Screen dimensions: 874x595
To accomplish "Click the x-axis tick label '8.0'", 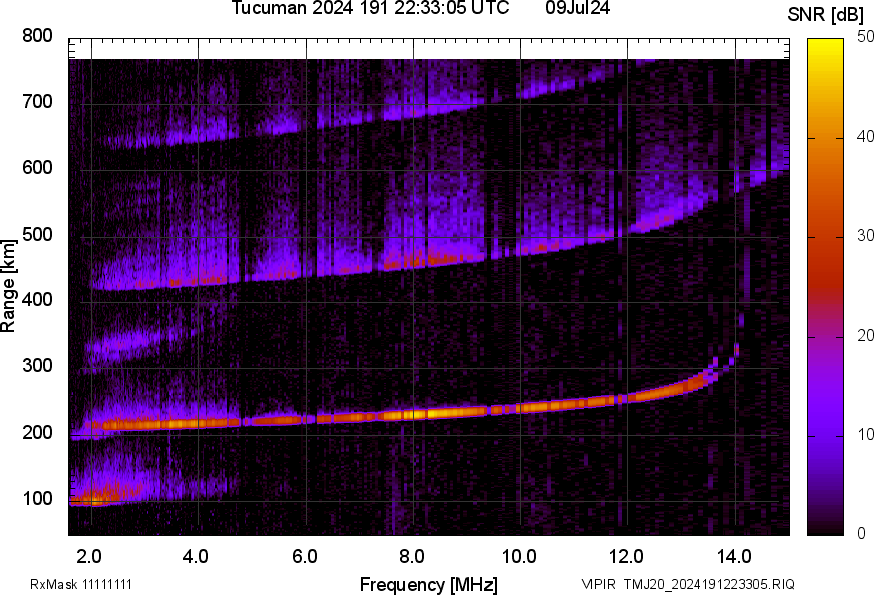I will pyautogui.click(x=411, y=557).
